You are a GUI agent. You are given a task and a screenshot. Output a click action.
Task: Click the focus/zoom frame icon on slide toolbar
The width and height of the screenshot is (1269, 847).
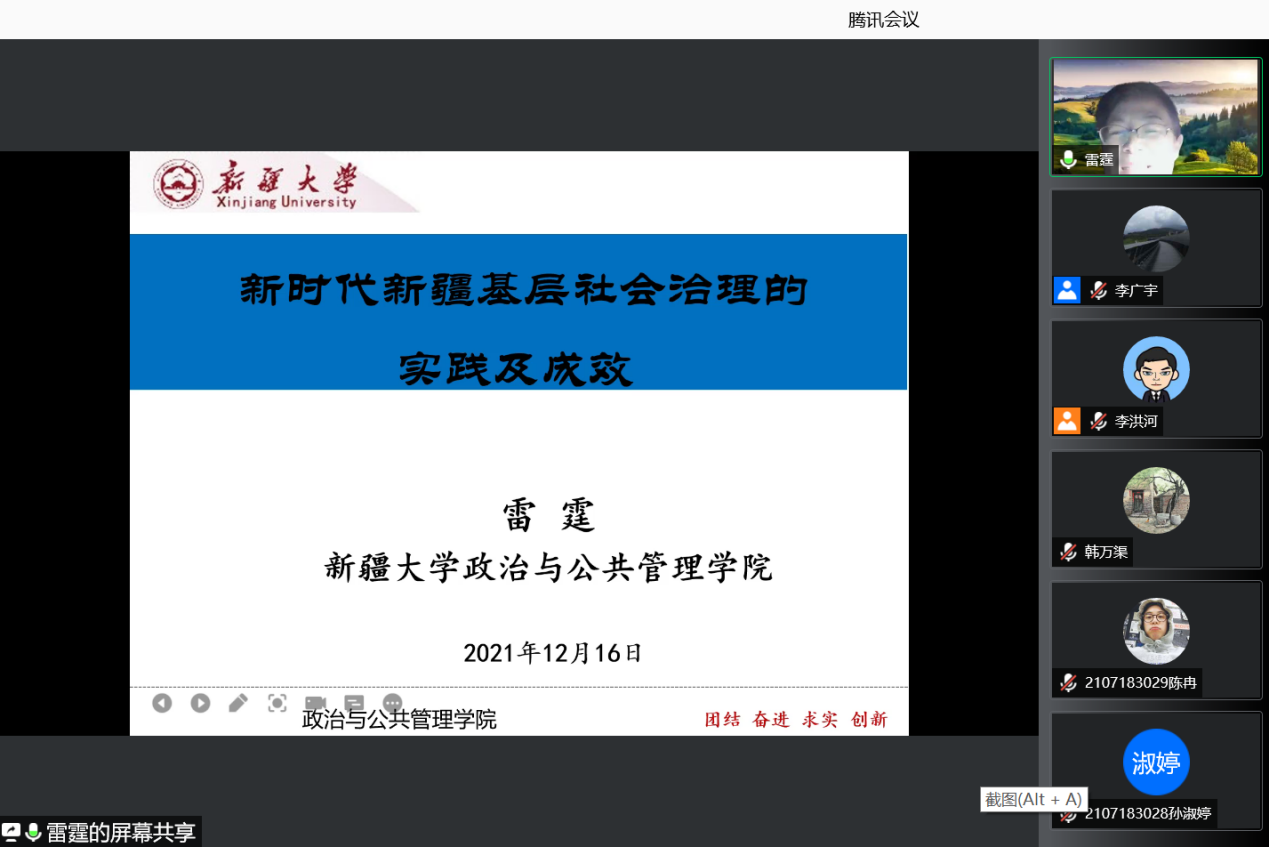(277, 703)
